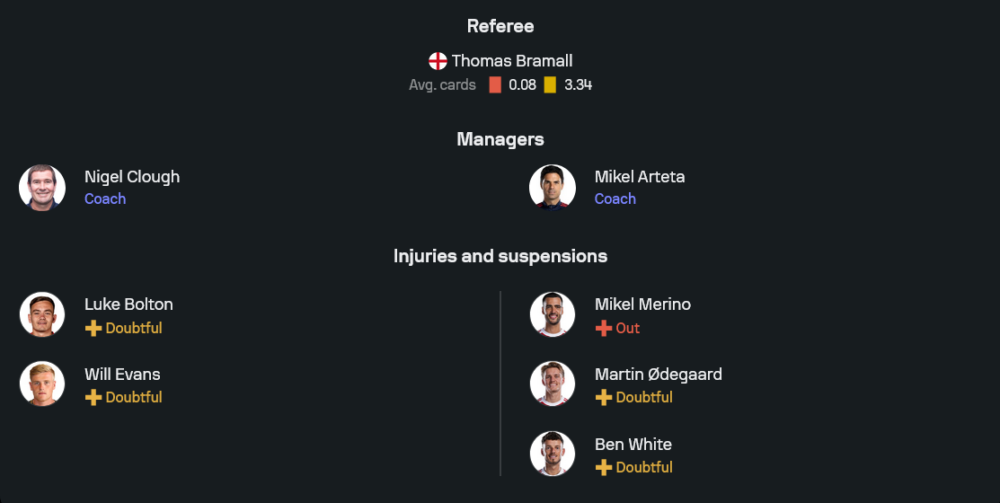Click Will Evans' player avatar

pyautogui.click(x=42, y=384)
